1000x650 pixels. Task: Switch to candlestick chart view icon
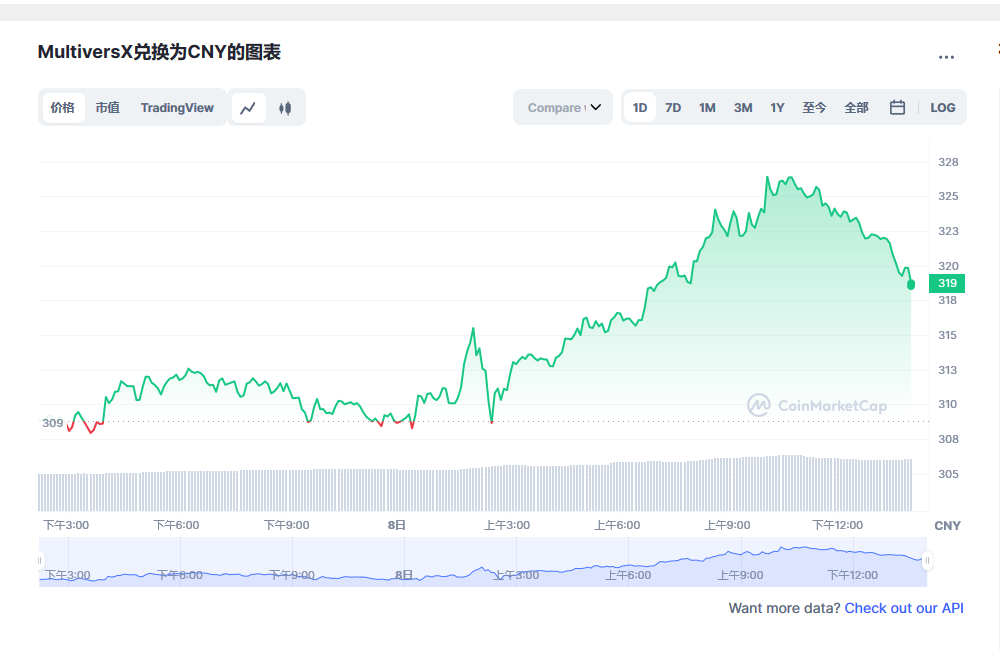point(285,108)
